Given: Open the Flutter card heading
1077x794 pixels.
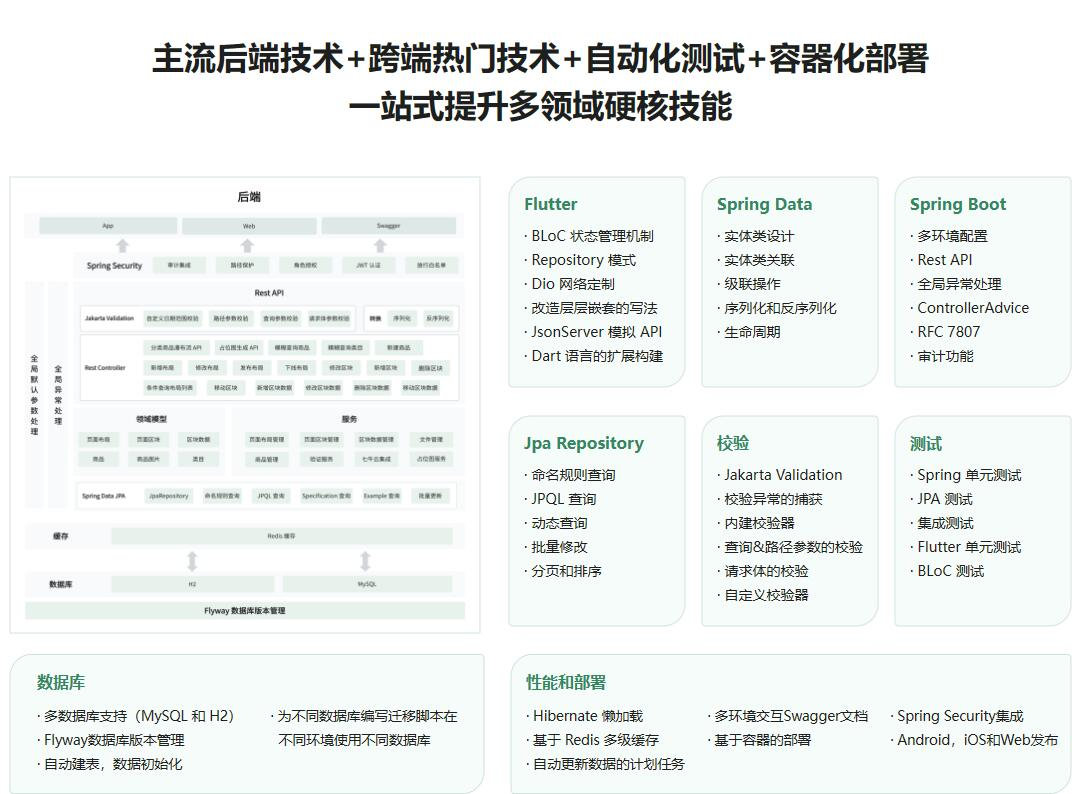Looking at the screenshot, I should click(550, 204).
